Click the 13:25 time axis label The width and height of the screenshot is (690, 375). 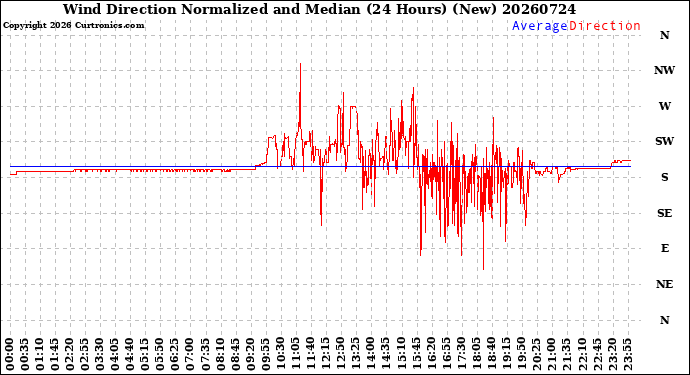356,354
